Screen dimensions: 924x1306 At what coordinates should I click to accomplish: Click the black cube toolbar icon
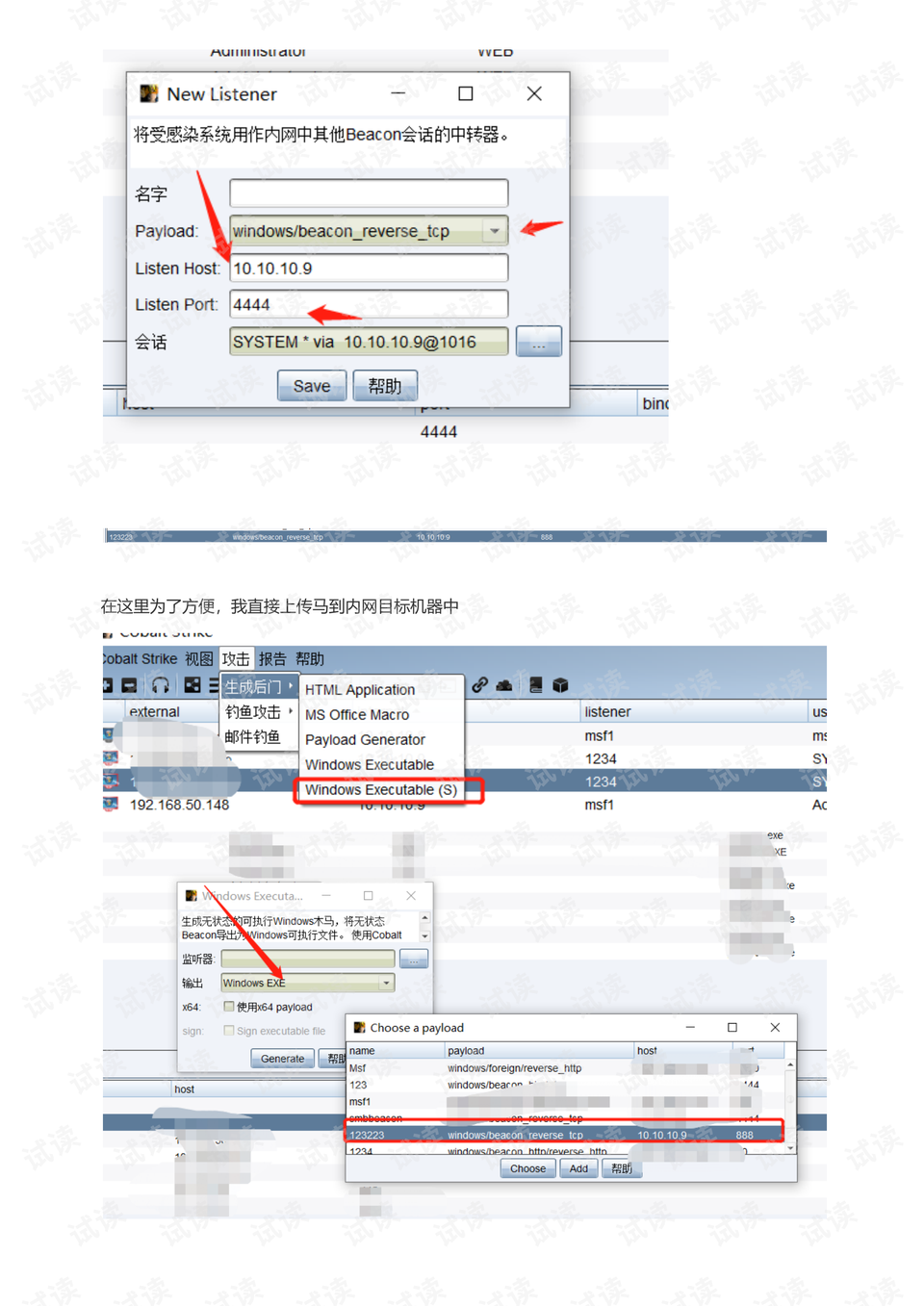click(560, 685)
